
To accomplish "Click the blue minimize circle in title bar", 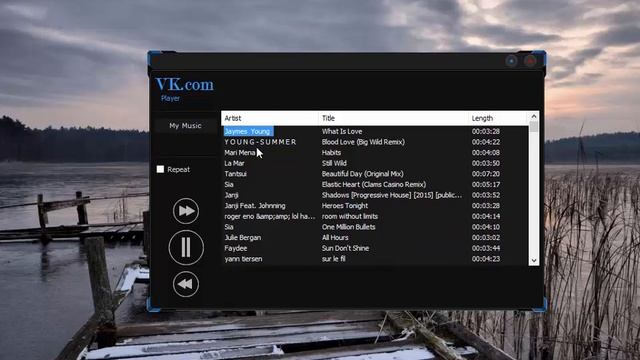I will (511, 61).
